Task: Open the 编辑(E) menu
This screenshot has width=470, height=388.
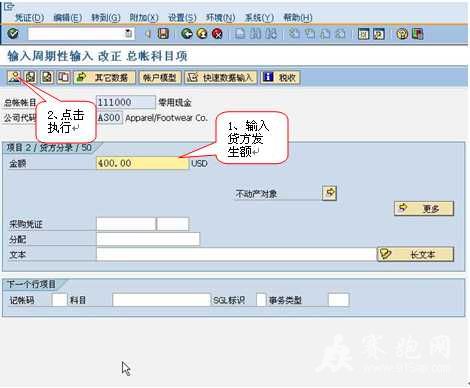Action: (x=68, y=17)
